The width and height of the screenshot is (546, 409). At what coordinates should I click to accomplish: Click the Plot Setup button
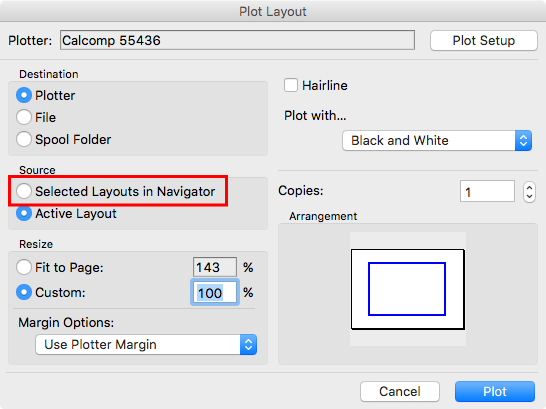pyautogui.click(x=483, y=41)
